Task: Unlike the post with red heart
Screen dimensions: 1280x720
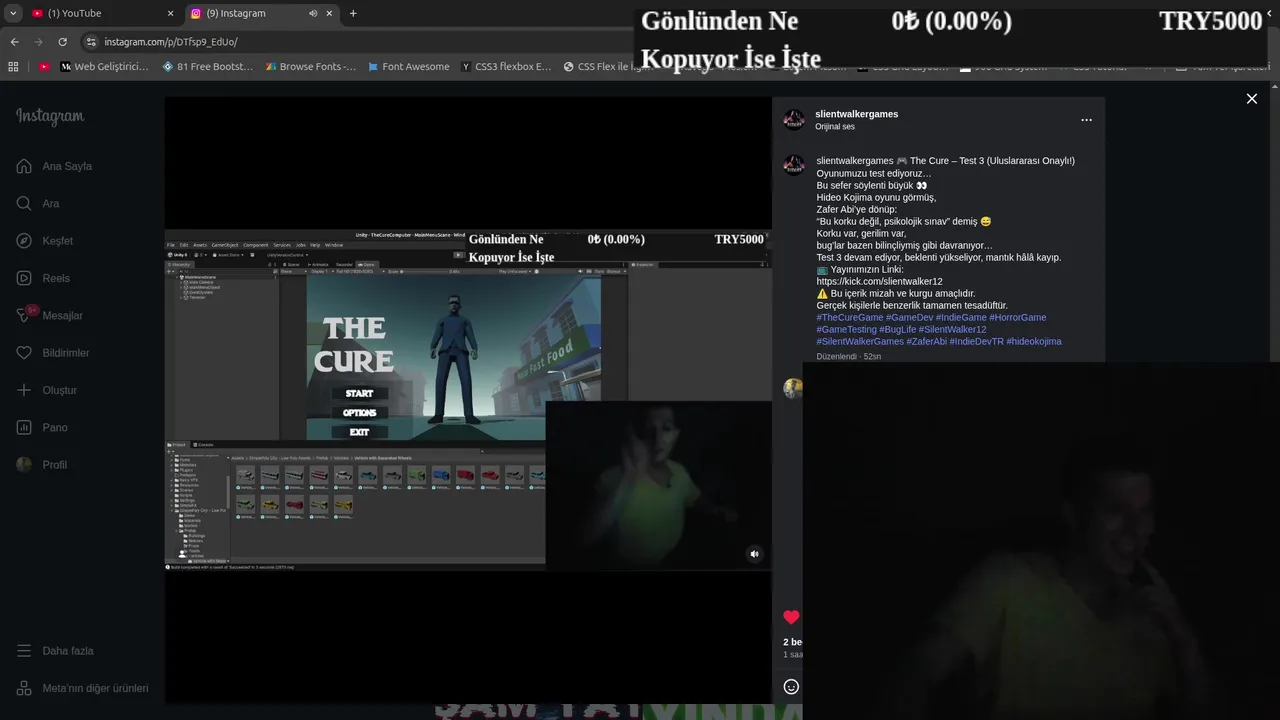Action: click(x=791, y=617)
